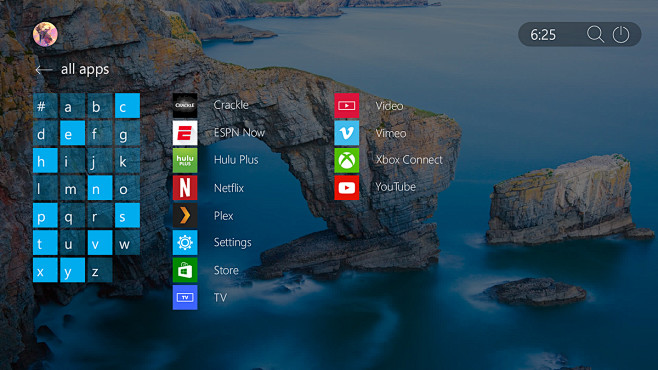The image size is (658, 370).
Task: Select the Plex label
Action: point(223,216)
